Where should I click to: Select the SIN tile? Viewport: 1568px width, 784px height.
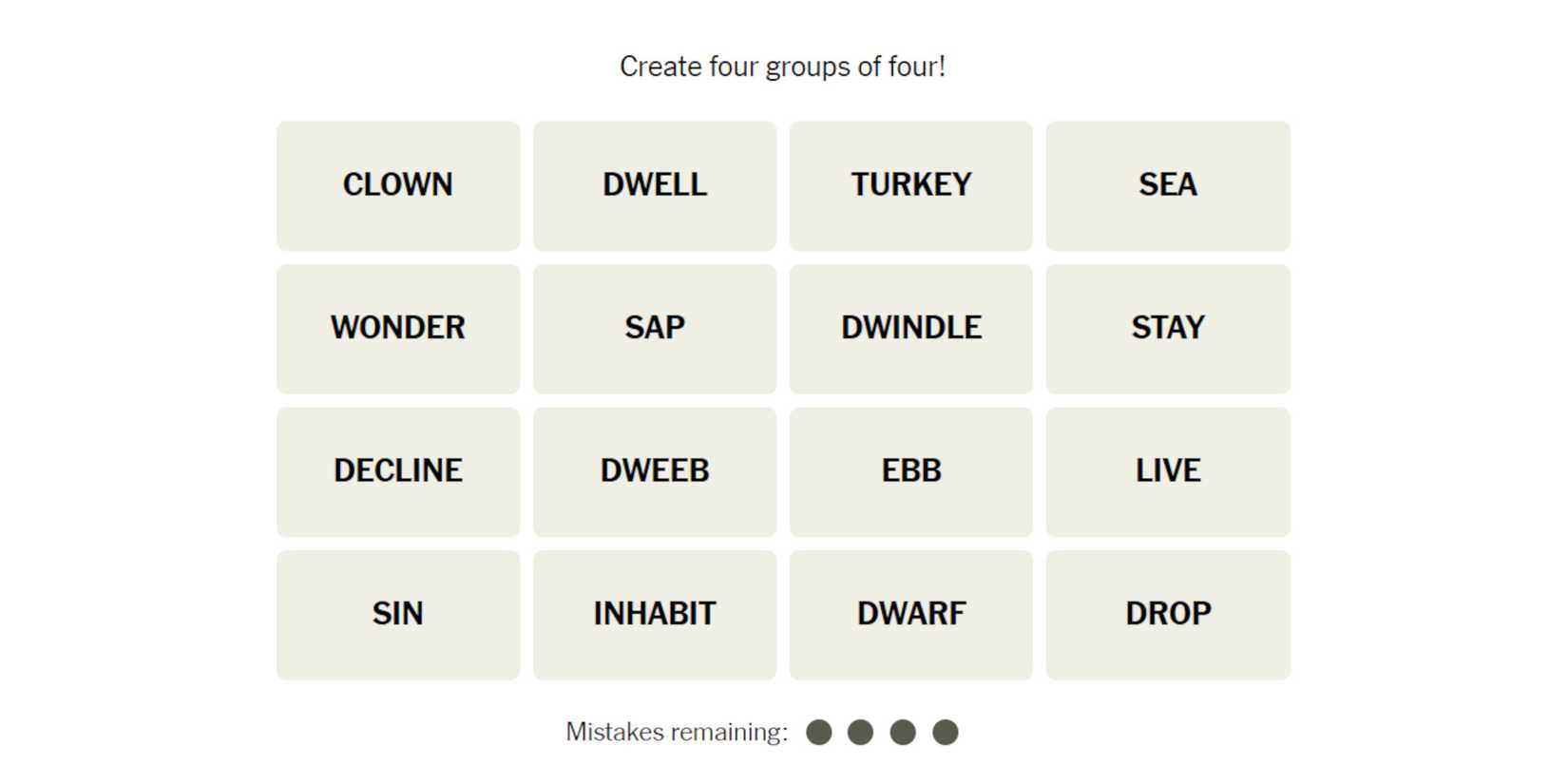(x=398, y=615)
